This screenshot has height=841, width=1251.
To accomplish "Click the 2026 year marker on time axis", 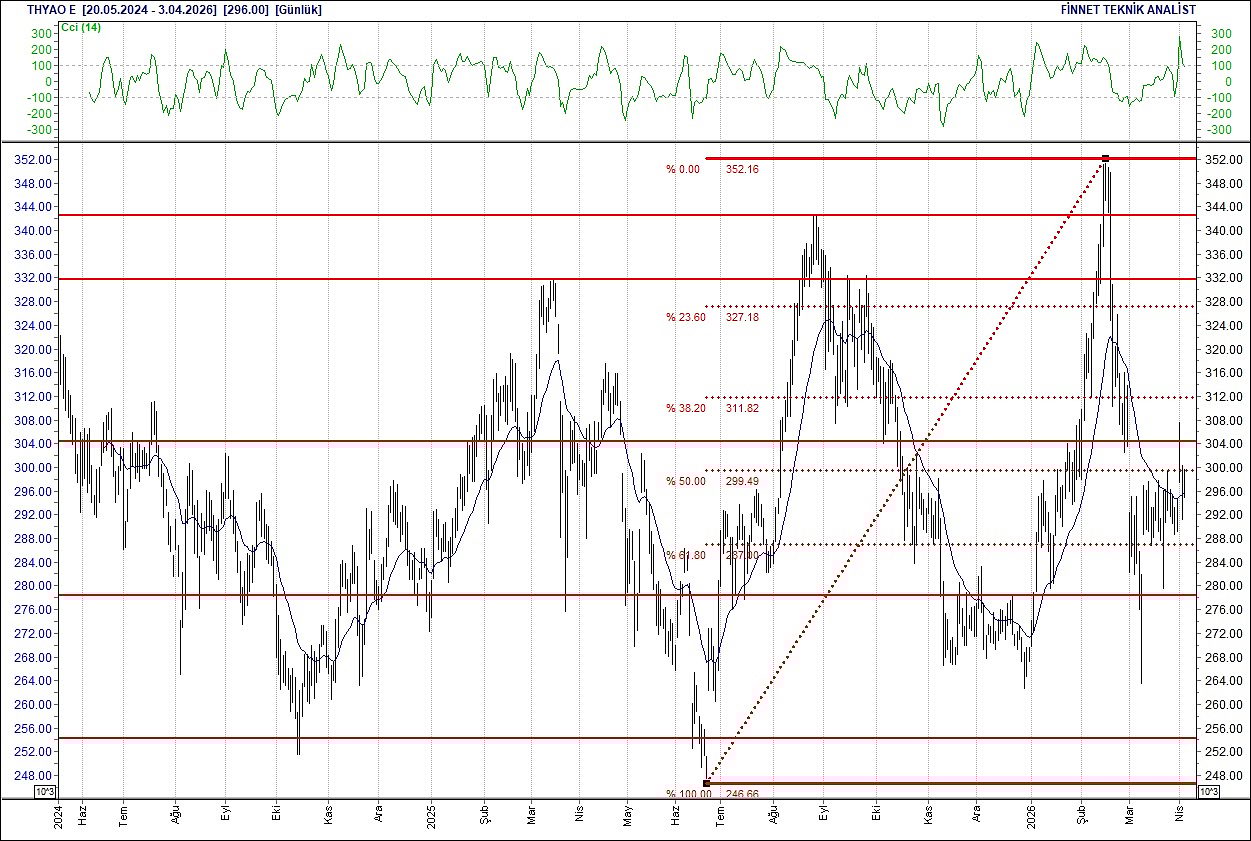I will tap(1030, 812).
